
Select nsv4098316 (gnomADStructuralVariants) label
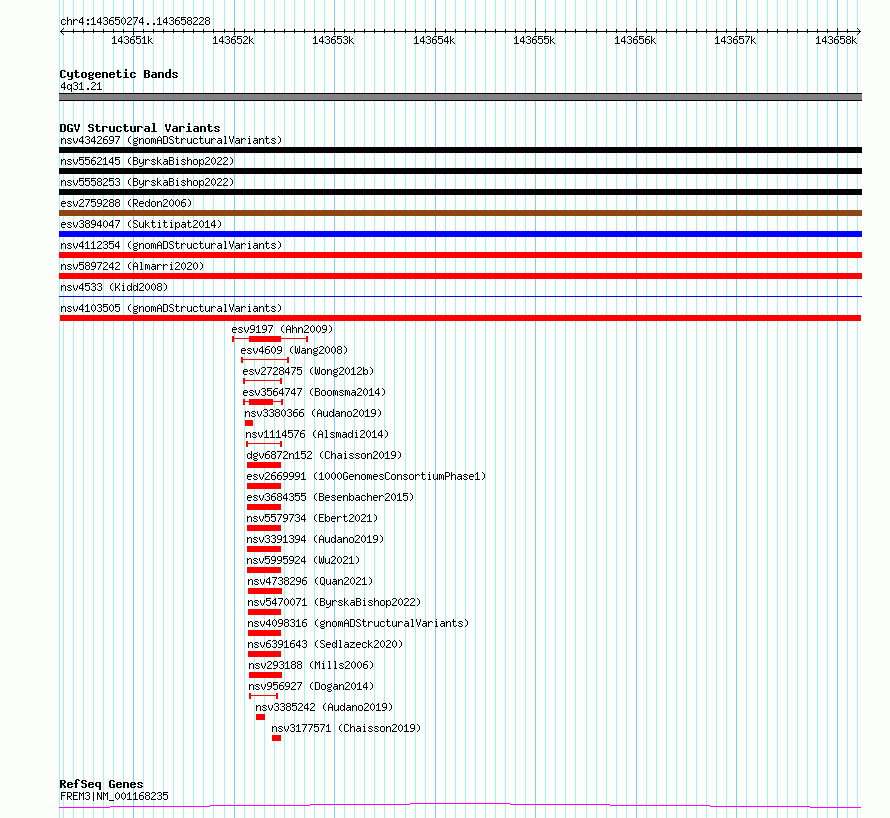click(358, 623)
